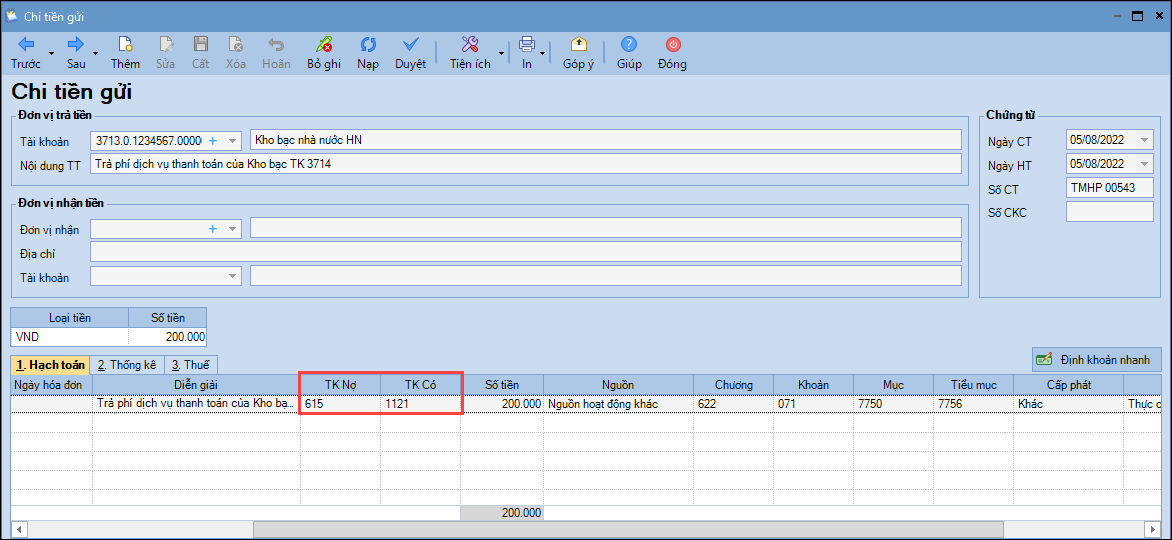This screenshot has height=540, width=1172.
Task: Click the Định khoản nhanh button
Action: click(1096, 360)
